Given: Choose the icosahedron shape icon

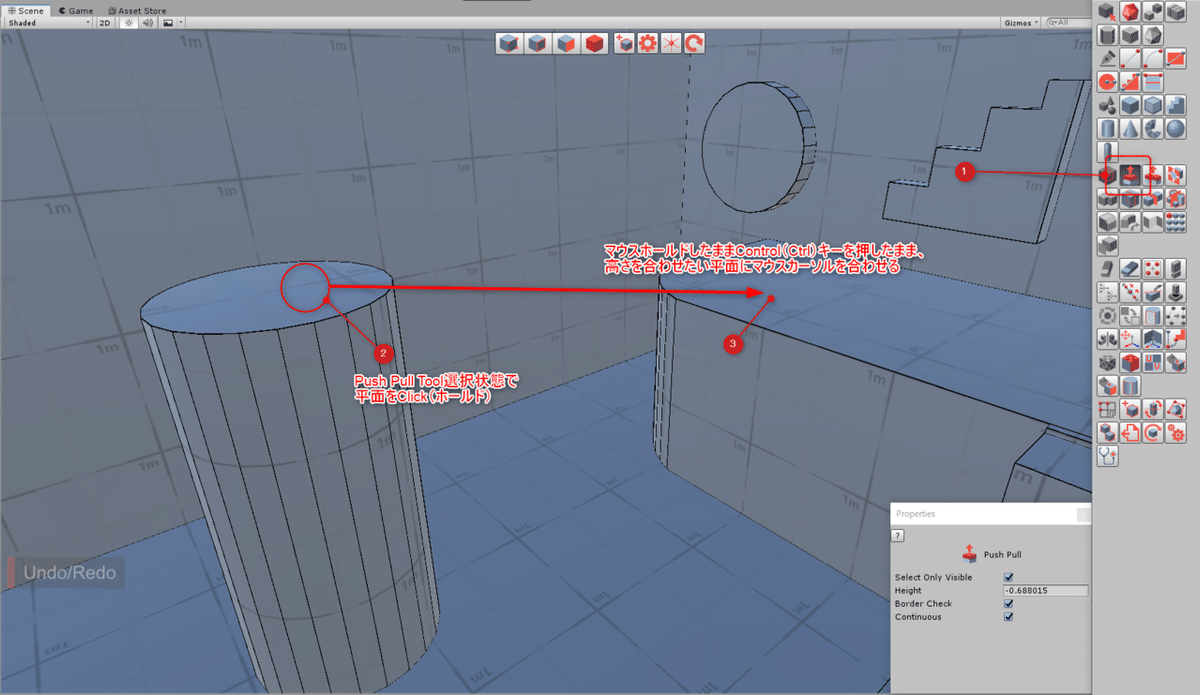Looking at the screenshot, I should tap(1153, 35).
